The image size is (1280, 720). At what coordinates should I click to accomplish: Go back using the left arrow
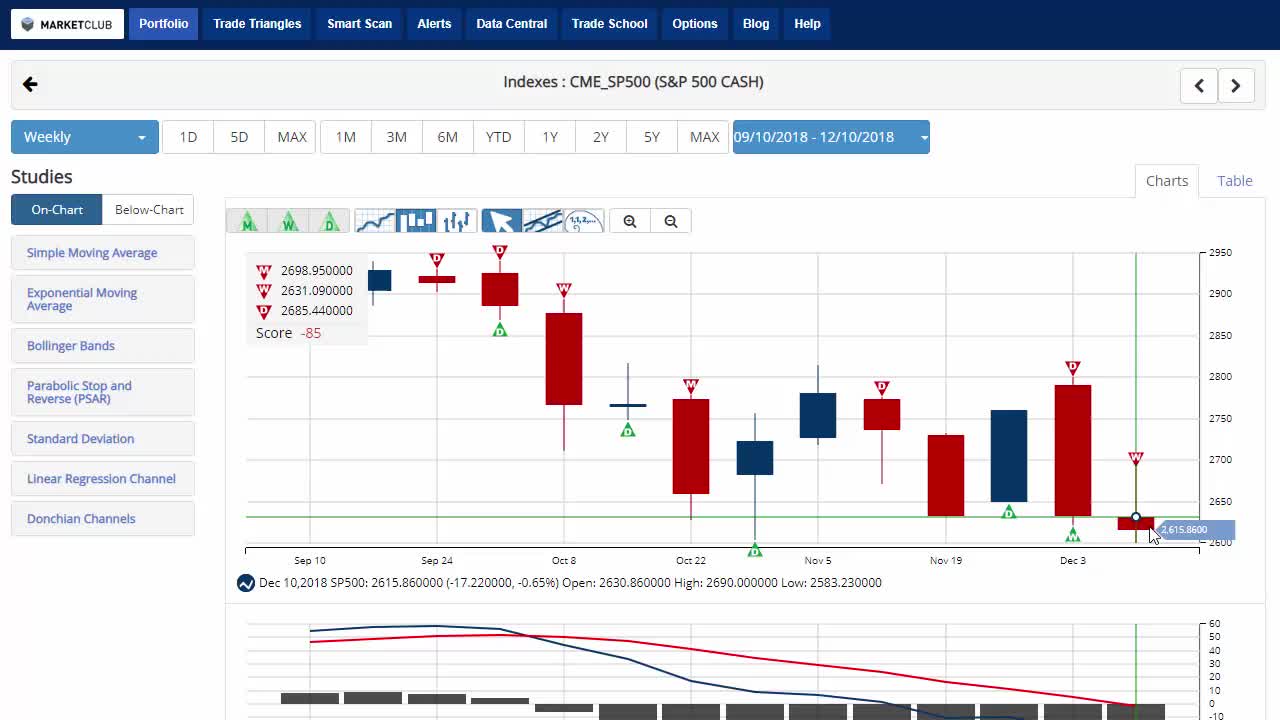(30, 85)
